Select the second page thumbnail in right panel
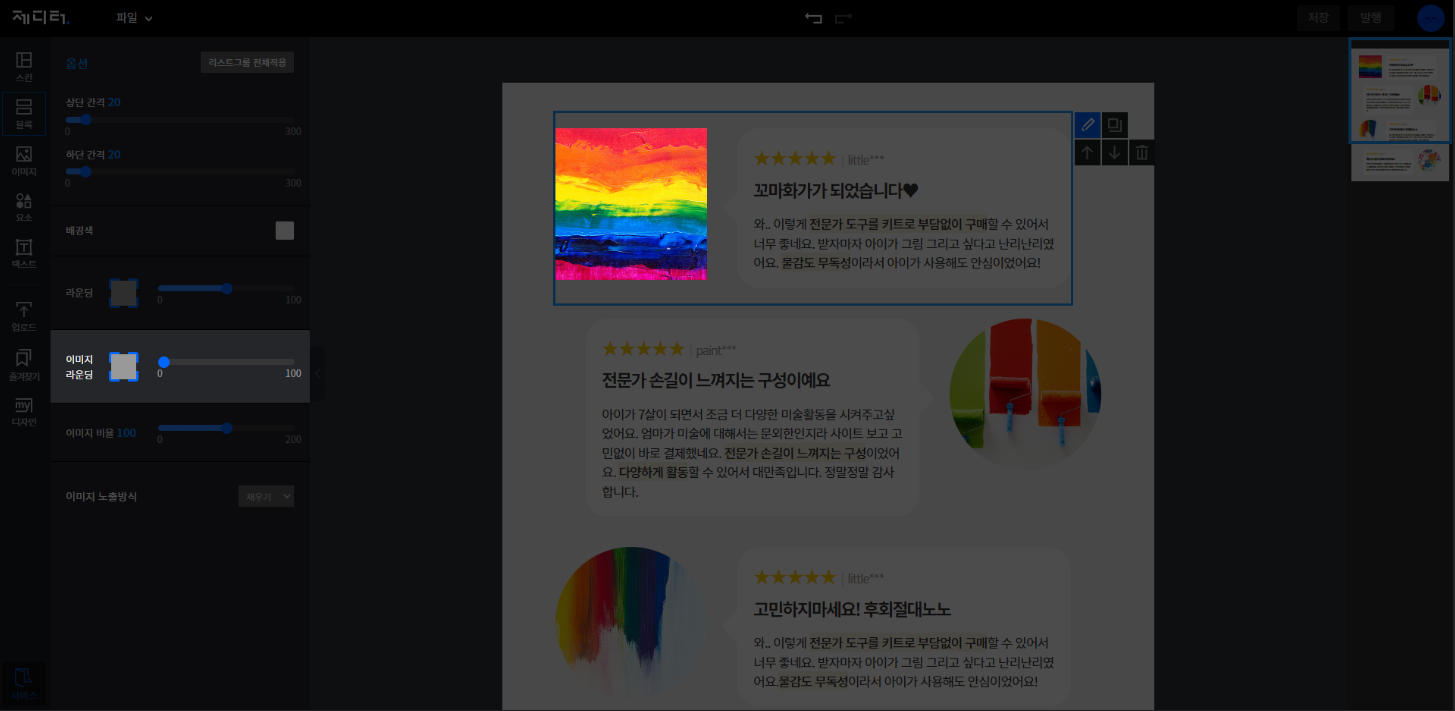The height and width of the screenshot is (711, 1455). click(x=1399, y=162)
